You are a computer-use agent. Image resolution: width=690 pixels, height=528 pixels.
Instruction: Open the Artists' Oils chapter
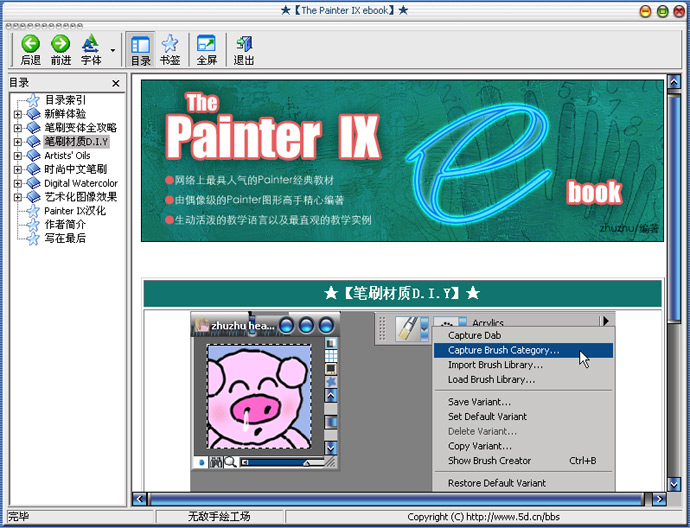[67, 155]
